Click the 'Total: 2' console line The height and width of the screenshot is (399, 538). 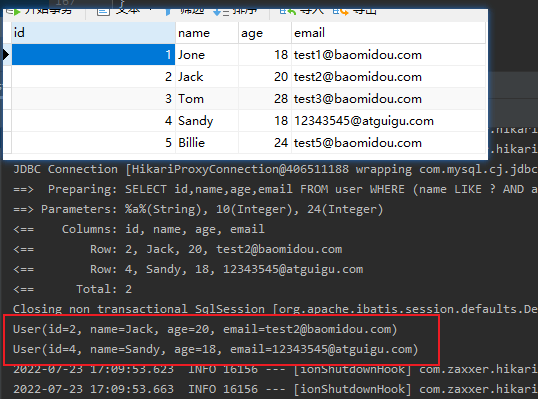(72, 289)
